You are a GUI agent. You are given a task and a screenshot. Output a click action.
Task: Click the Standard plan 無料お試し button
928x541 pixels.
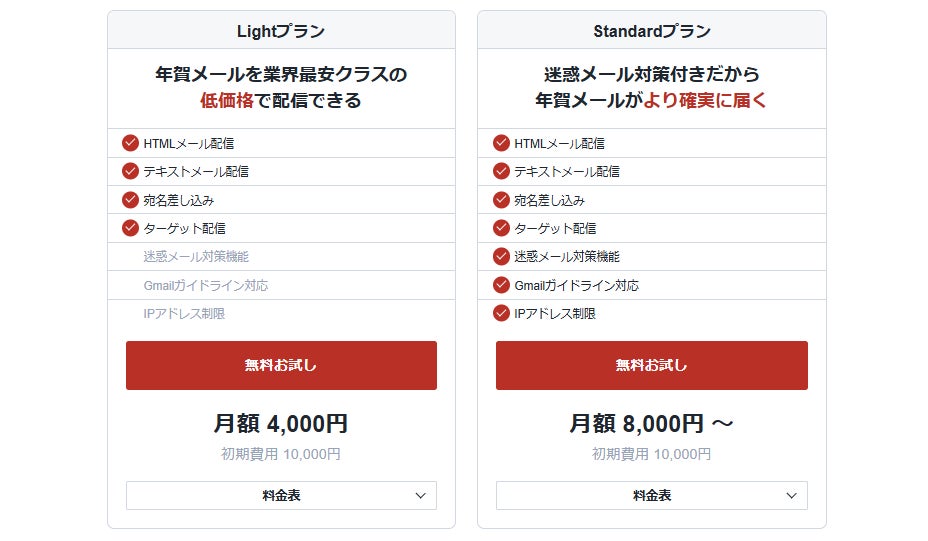(652, 365)
